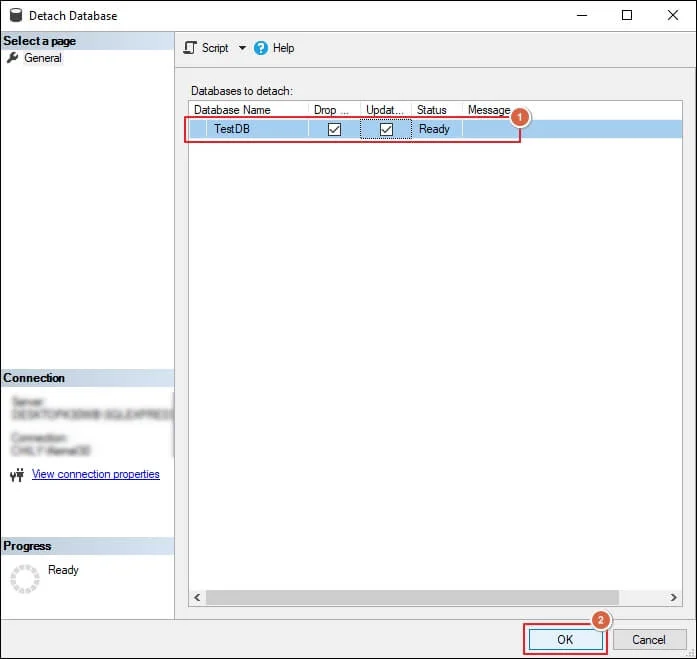697x659 pixels.
Task: Click the right scroll arrow
Action: coord(673,598)
